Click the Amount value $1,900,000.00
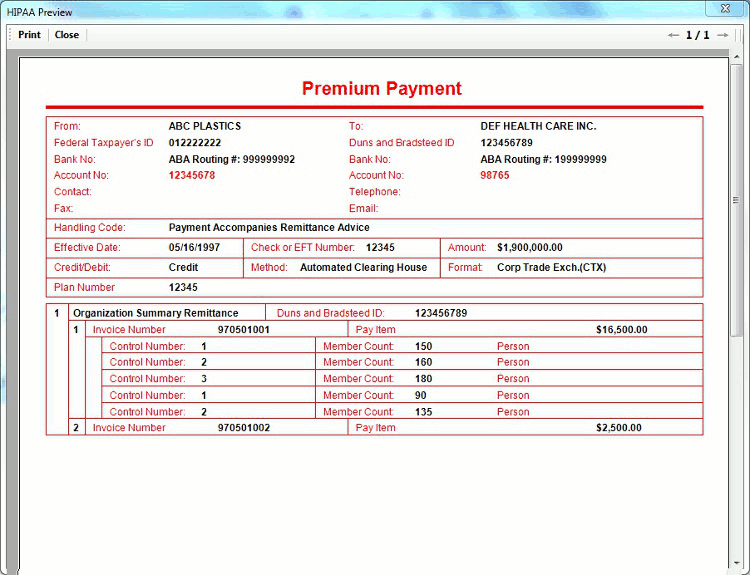The height and width of the screenshot is (575, 750). click(529, 247)
